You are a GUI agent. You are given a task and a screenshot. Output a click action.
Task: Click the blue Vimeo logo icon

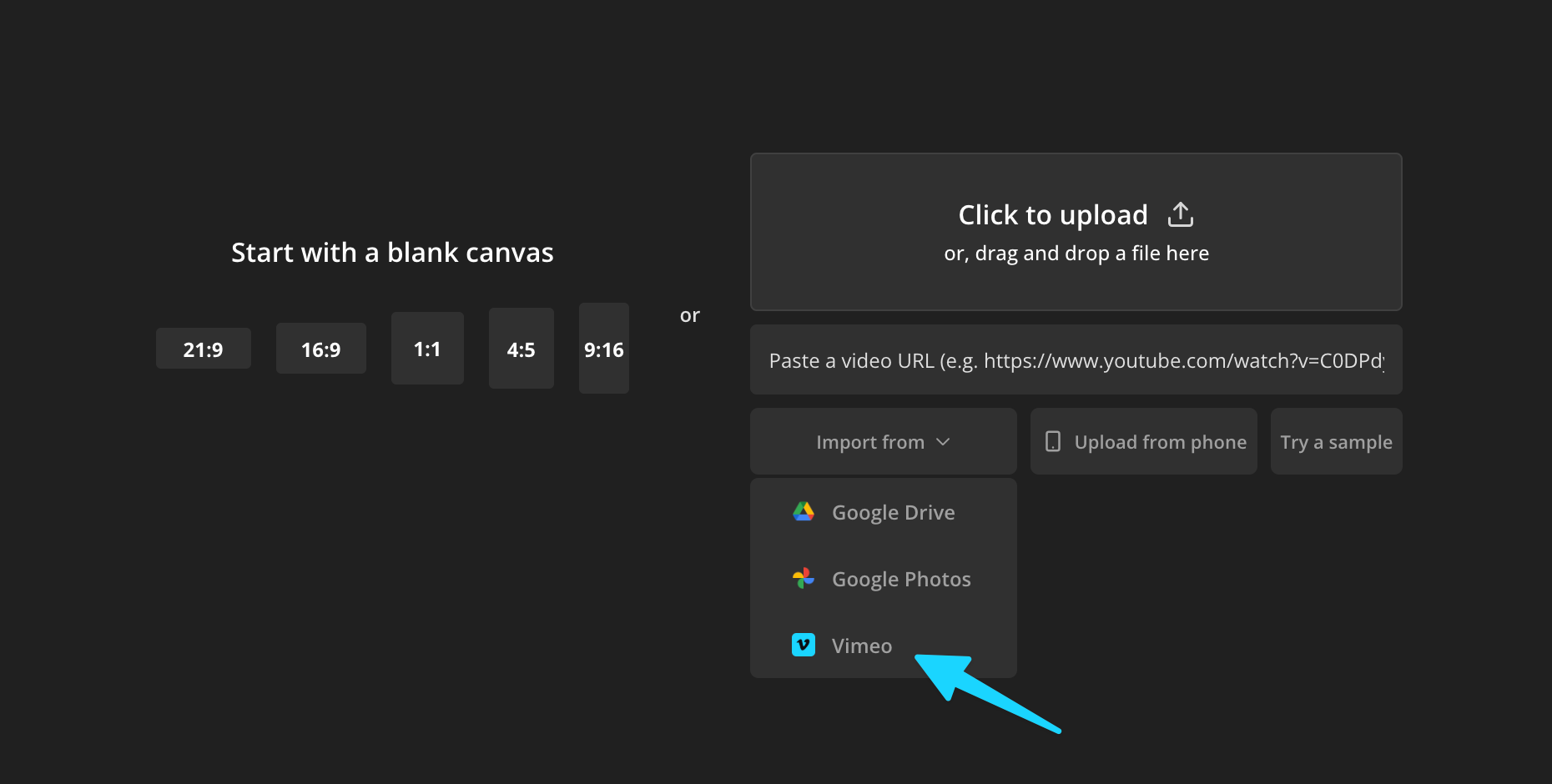[x=803, y=645]
